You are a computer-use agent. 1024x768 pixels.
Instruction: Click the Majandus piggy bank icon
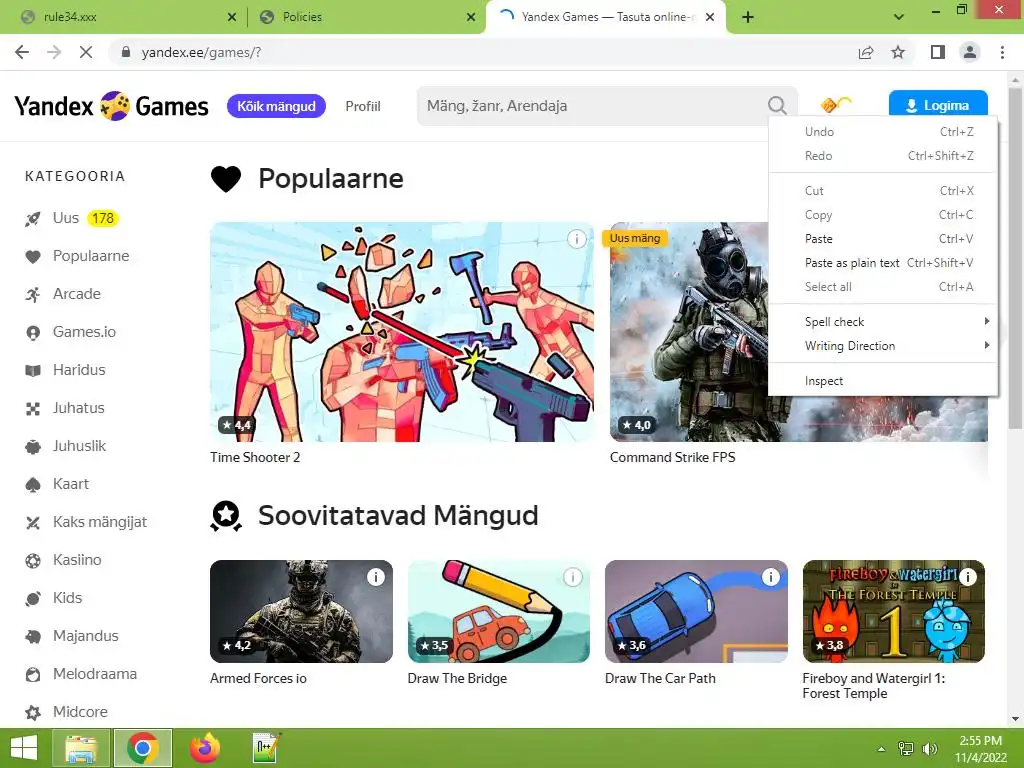[x=33, y=636]
